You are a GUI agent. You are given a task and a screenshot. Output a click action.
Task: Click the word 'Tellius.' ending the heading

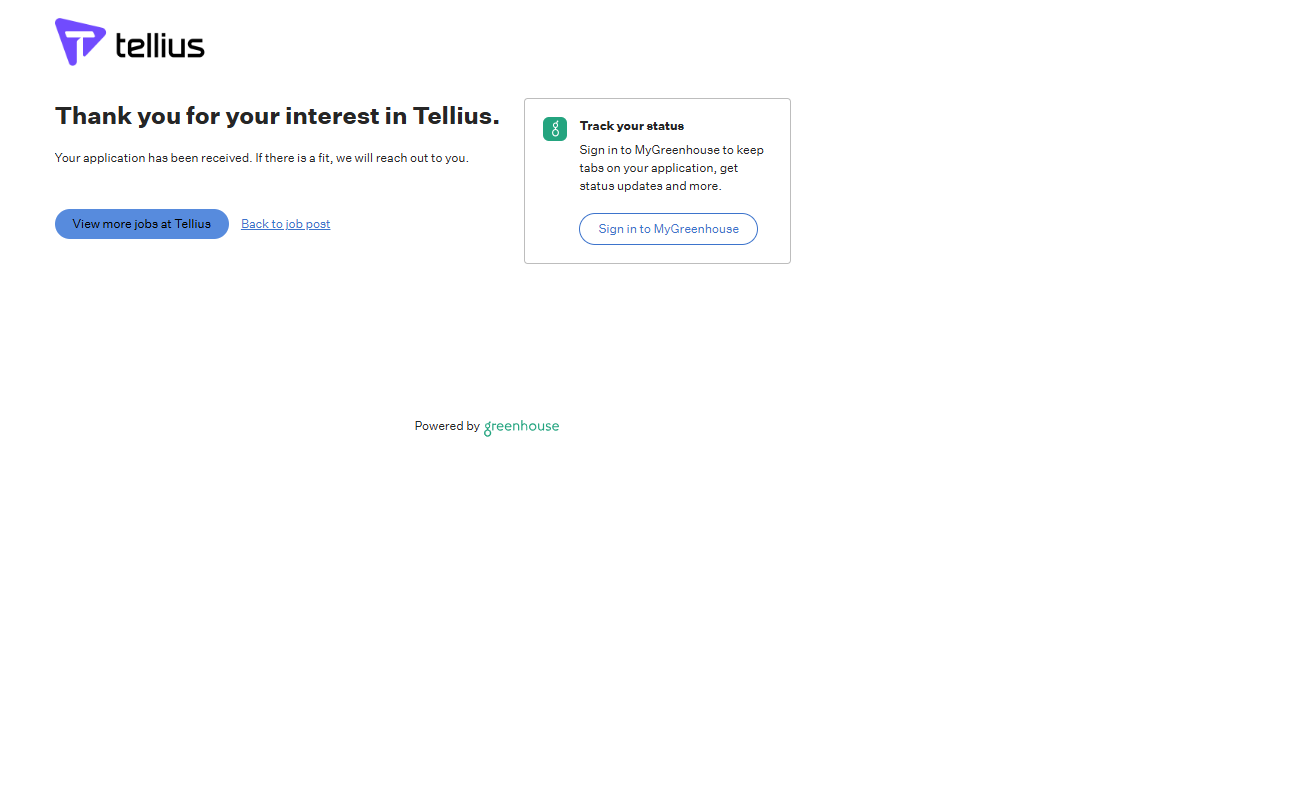(456, 116)
